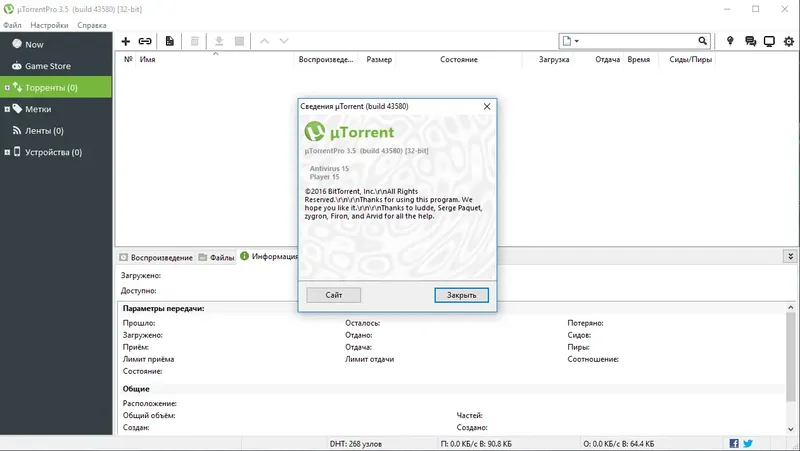Click the Create New Torrent file icon

click(x=169, y=41)
